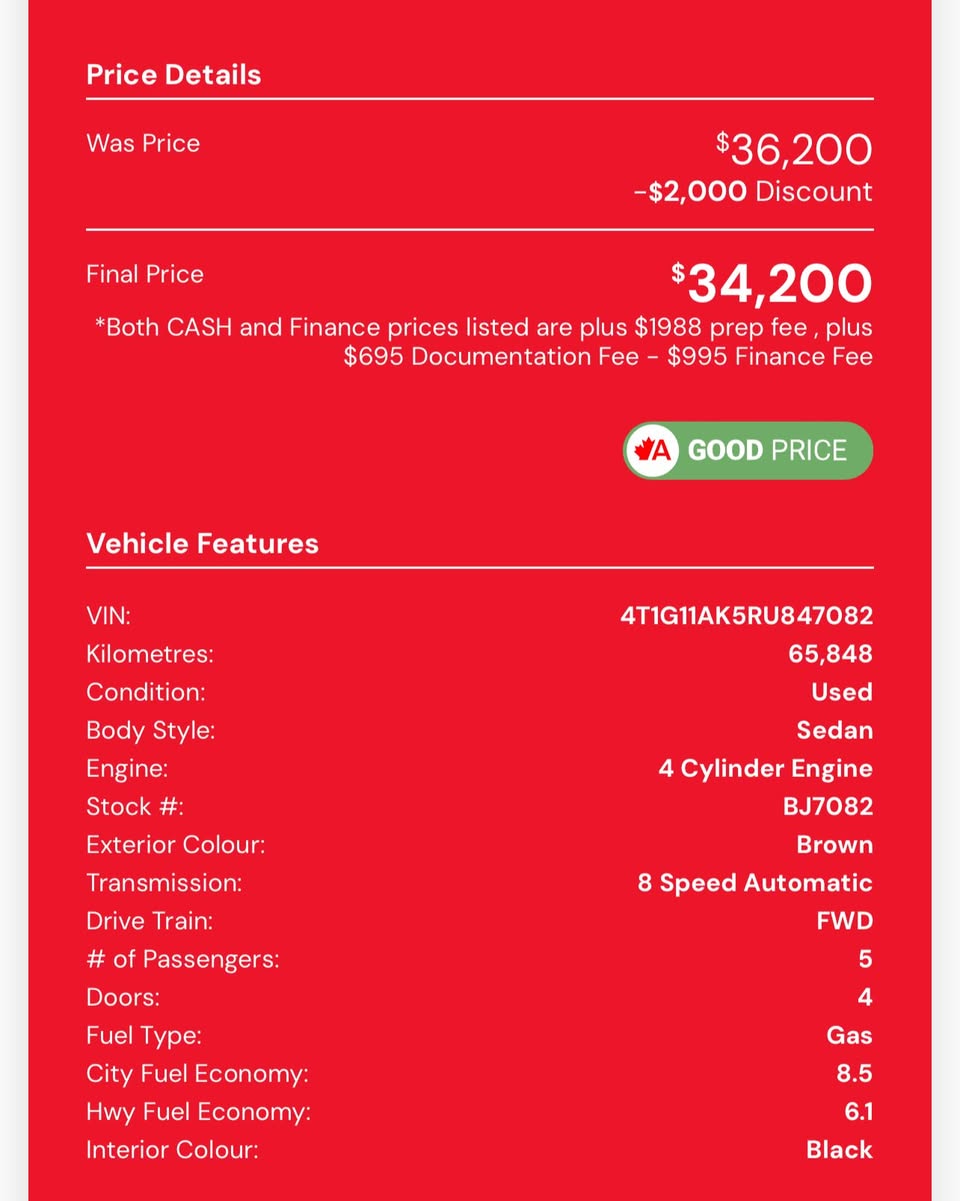Click the Sedan body style value

(835, 730)
